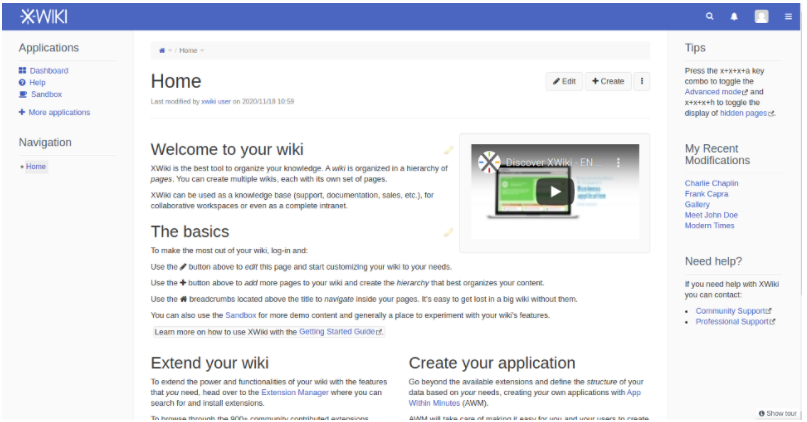
Task: Open the 'Charlie Chaplin' recent modification link
Action: (710, 183)
